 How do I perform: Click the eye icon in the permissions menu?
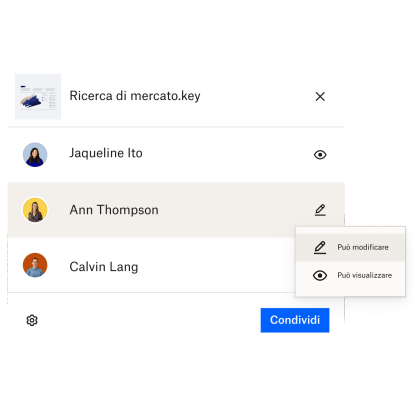(x=320, y=275)
